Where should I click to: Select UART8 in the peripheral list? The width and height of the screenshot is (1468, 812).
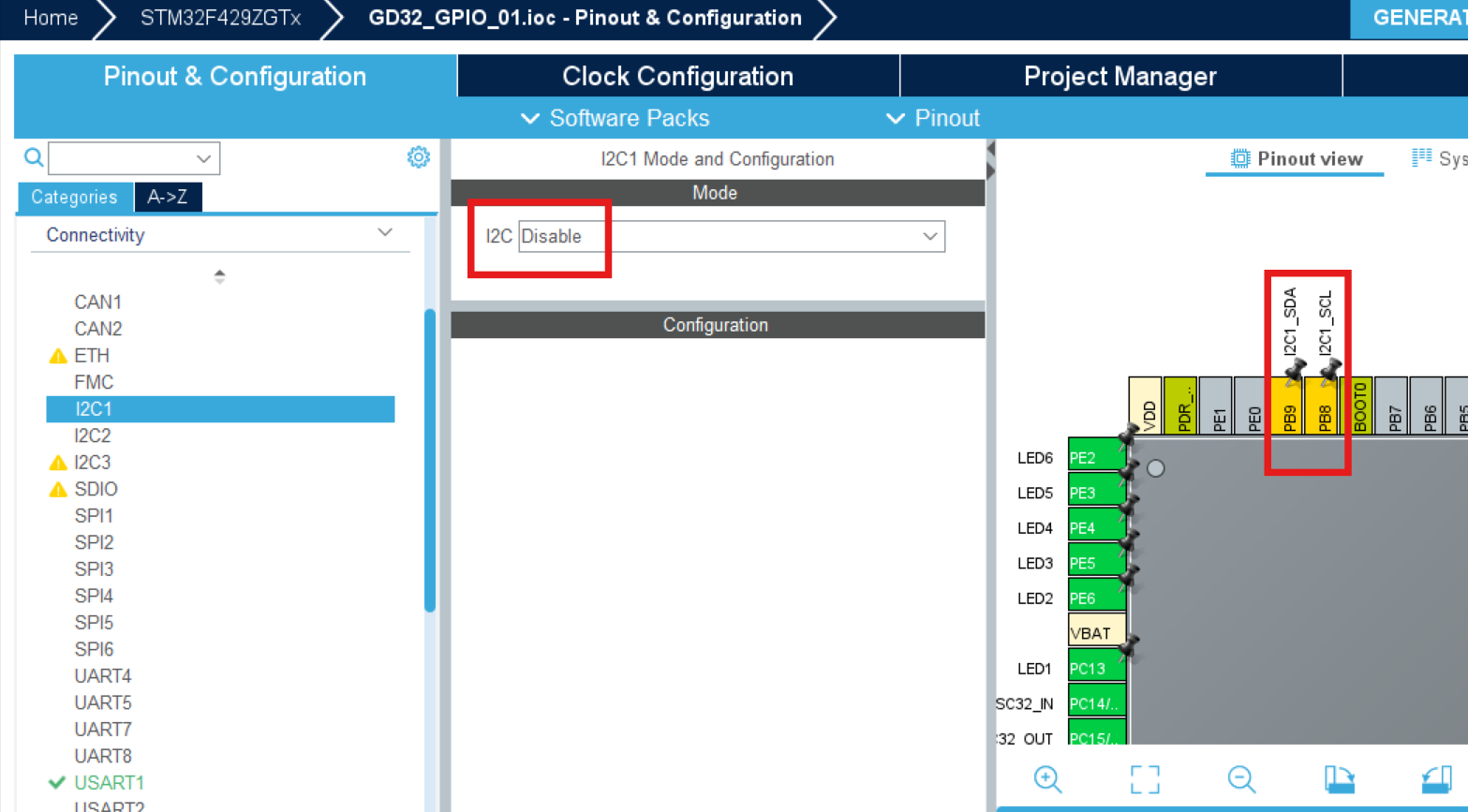(x=103, y=756)
